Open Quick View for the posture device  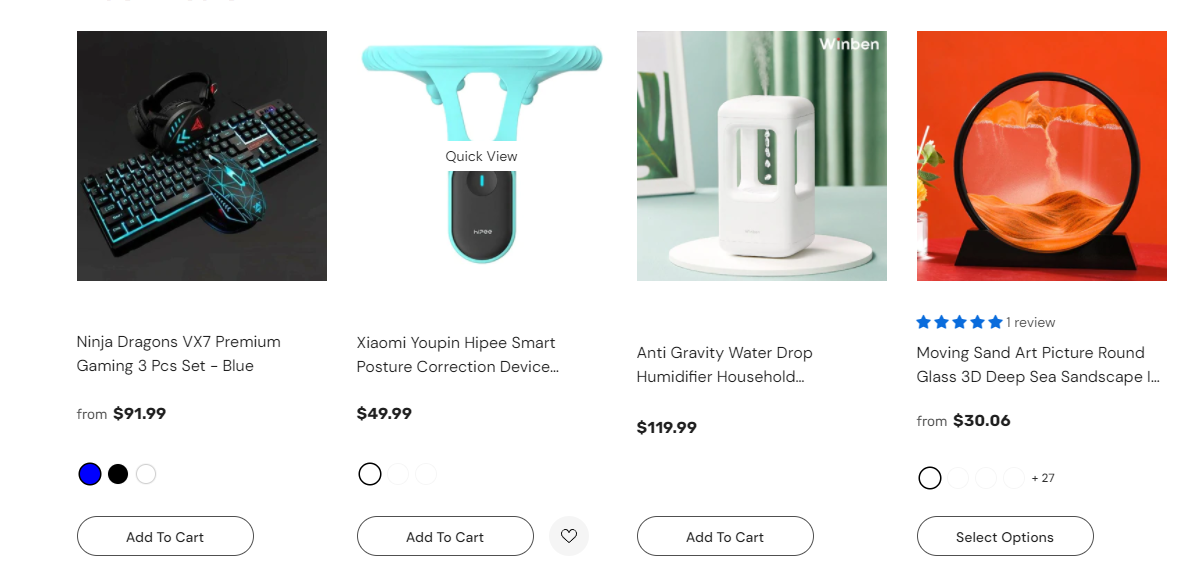click(481, 156)
